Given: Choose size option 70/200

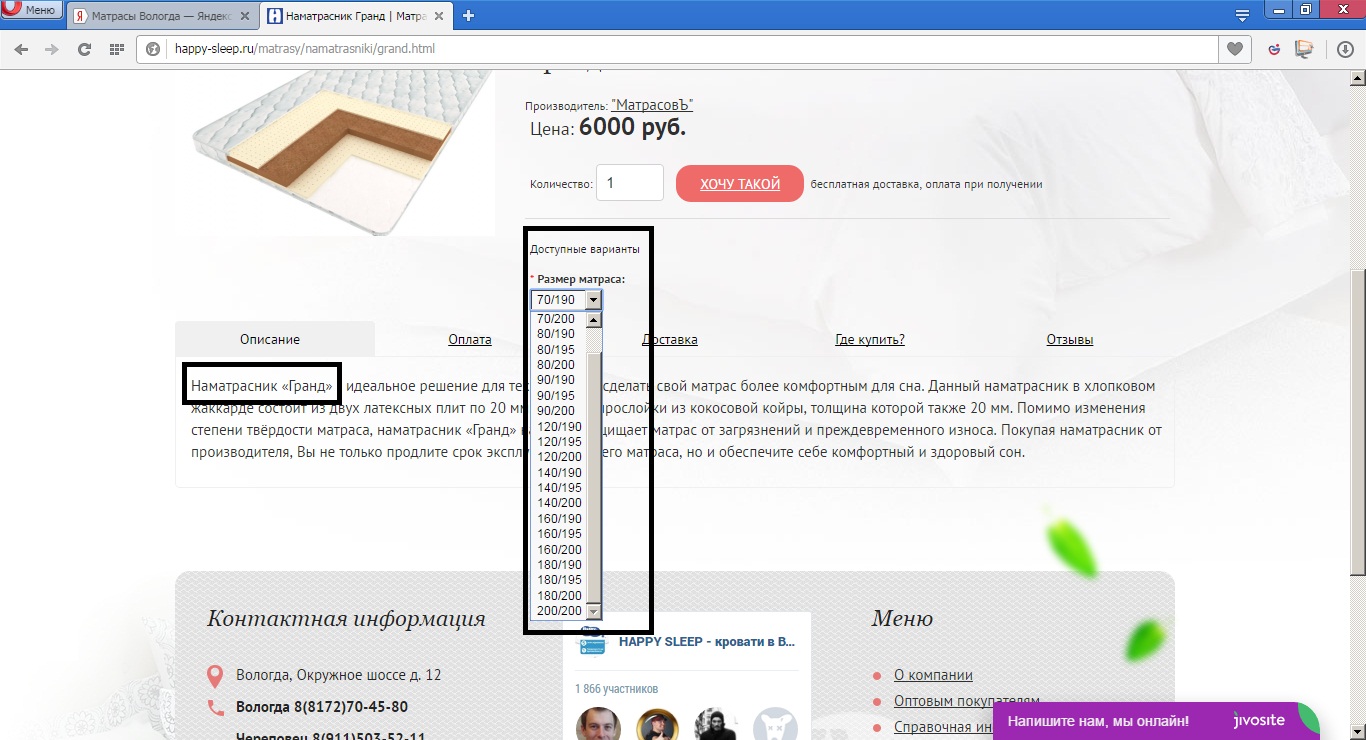Looking at the screenshot, I should coord(556,319).
